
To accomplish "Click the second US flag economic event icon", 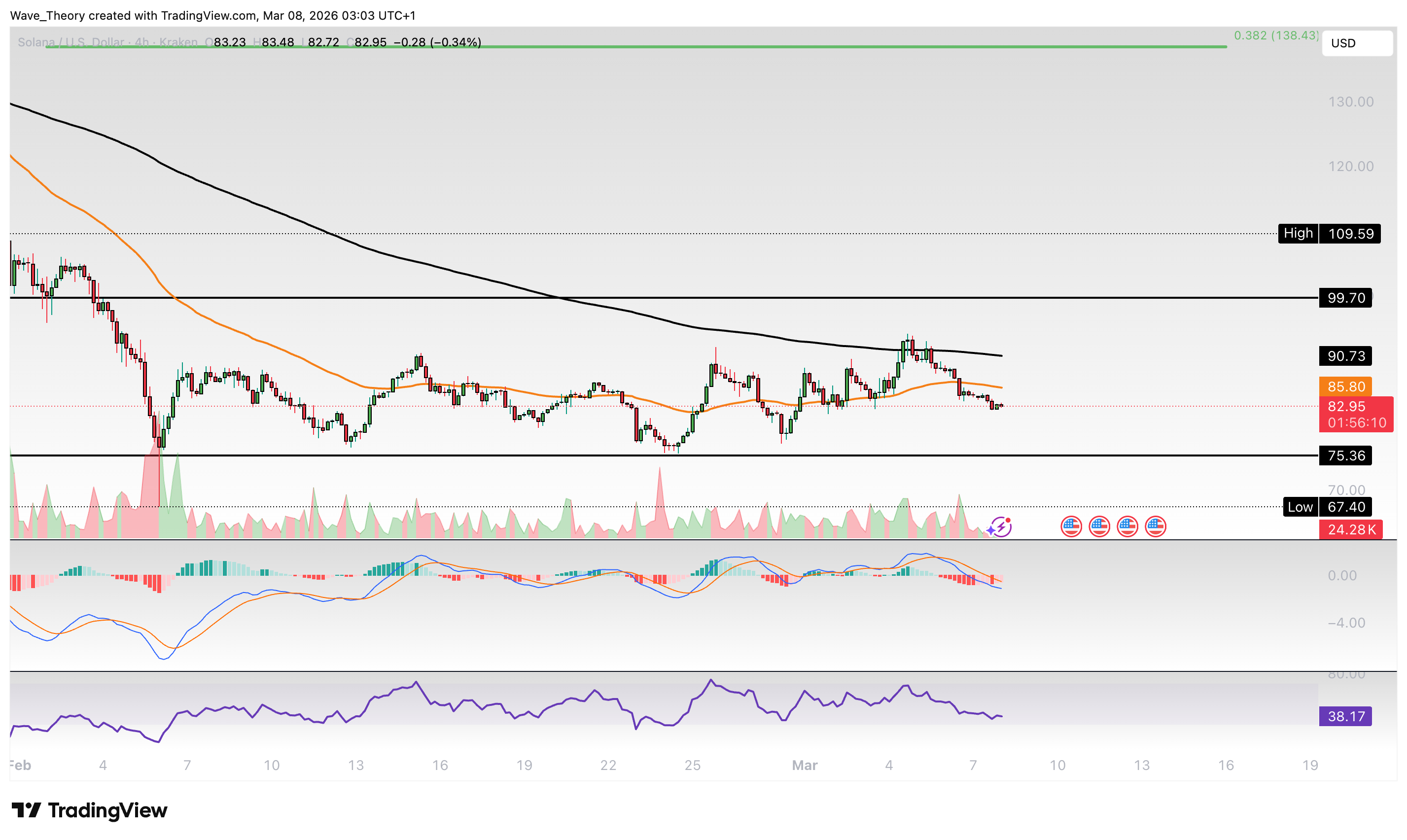I will [x=1099, y=526].
